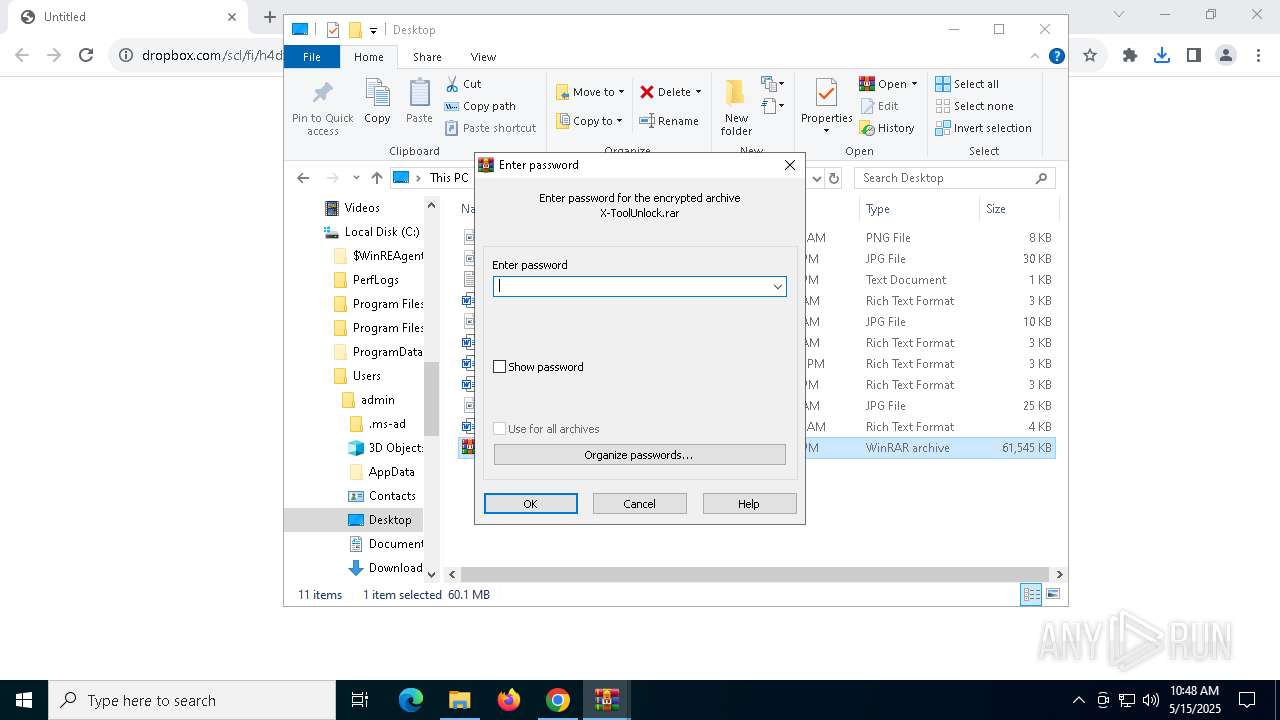
Task: Open a new Chrome tab
Action: click(269, 17)
